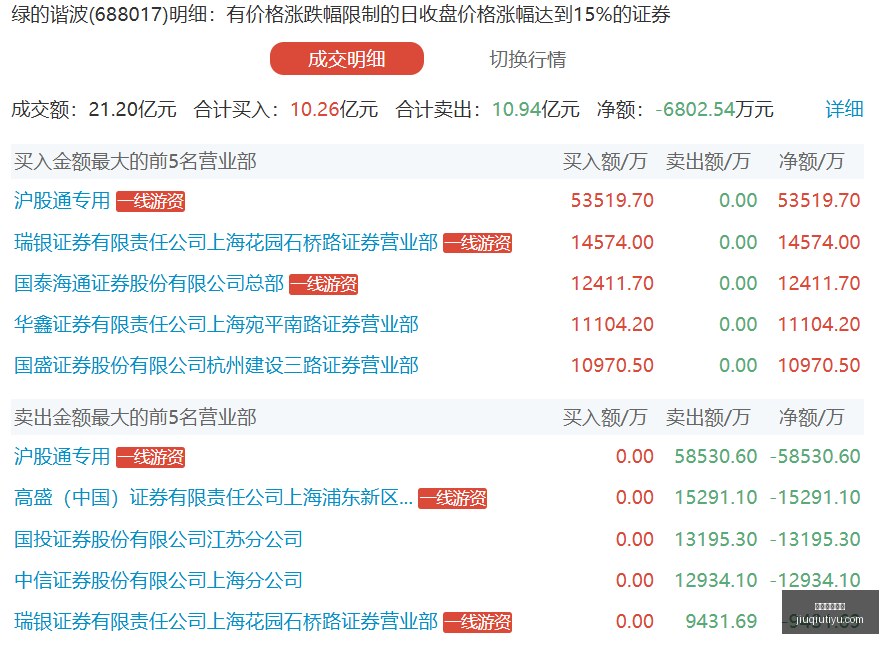The width and height of the screenshot is (890, 645).
Task: Open 国投证券股份有限公司江苏分公司 link
Action: coord(158,539)
